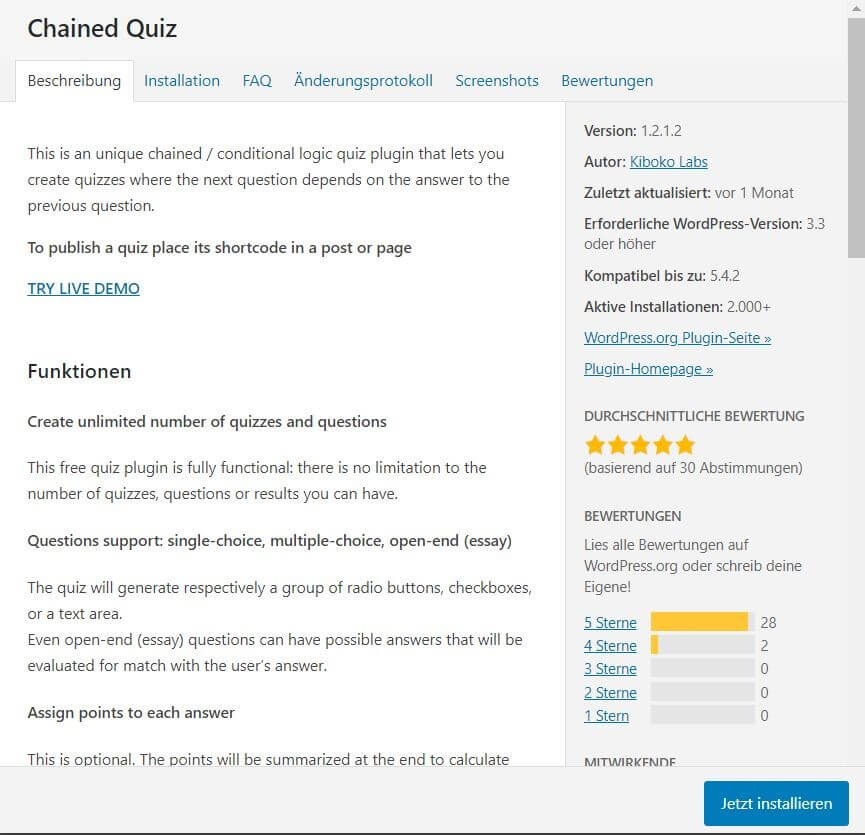Image resolution: width=865 pixels, height=835 pixels.
Task: Click the Jetzt installieren button
Action: [776, 803]
